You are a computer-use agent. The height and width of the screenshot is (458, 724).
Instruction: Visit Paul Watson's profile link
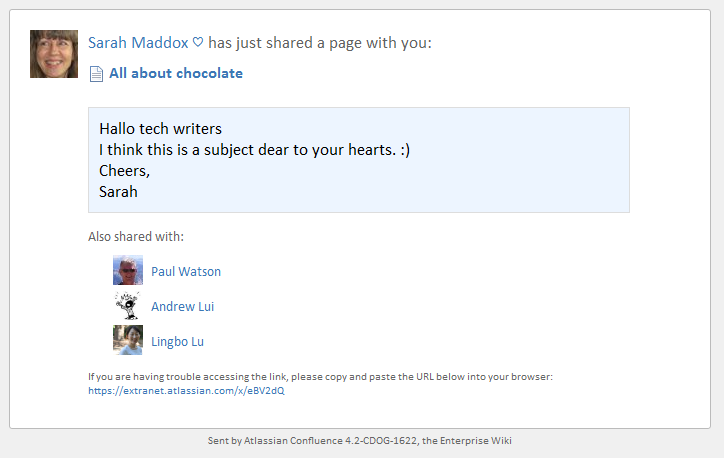point(186,271)
